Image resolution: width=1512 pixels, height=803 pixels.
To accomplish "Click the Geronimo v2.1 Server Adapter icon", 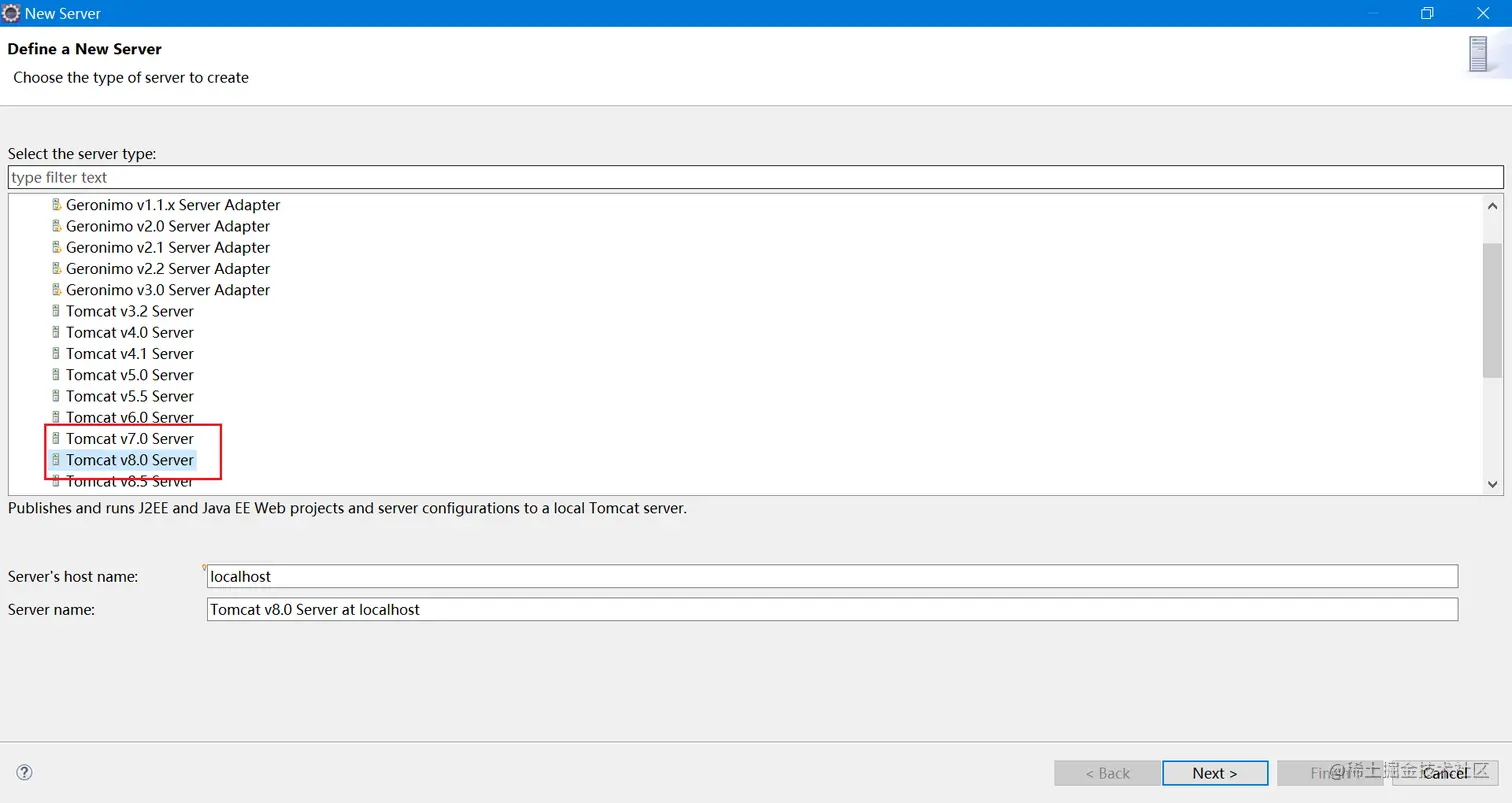I will 56,247.
